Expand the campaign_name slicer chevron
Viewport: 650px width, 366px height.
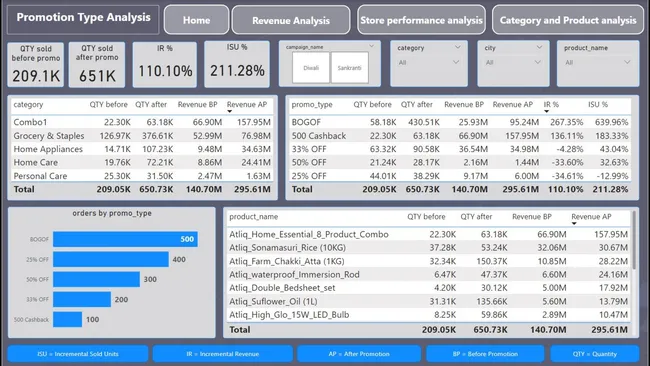pos(371,46)
